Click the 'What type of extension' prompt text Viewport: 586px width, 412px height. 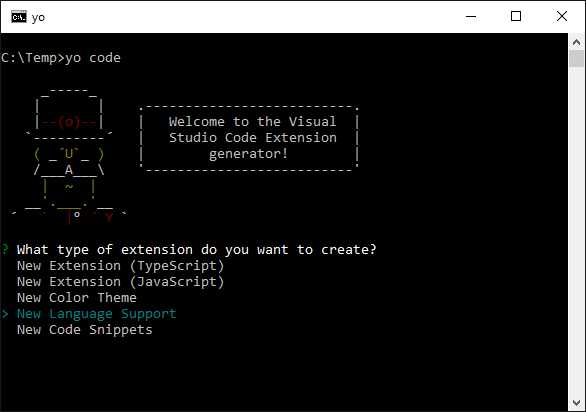point(197,250)
